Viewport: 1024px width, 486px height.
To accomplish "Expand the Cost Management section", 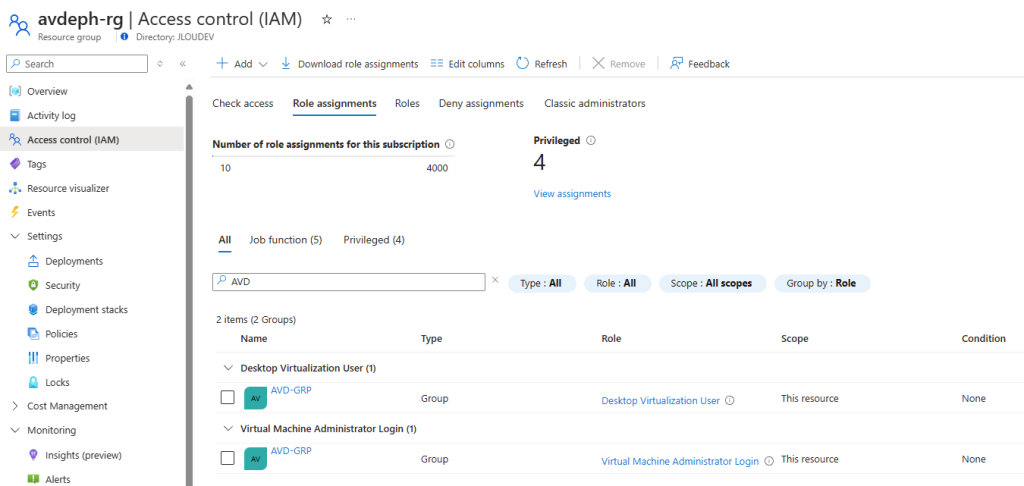I will pos(15,406).
